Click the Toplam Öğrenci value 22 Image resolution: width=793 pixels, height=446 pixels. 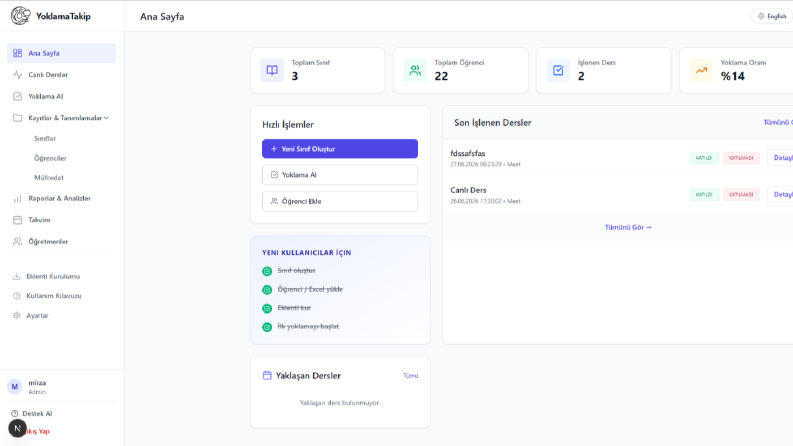coord(441,76)
